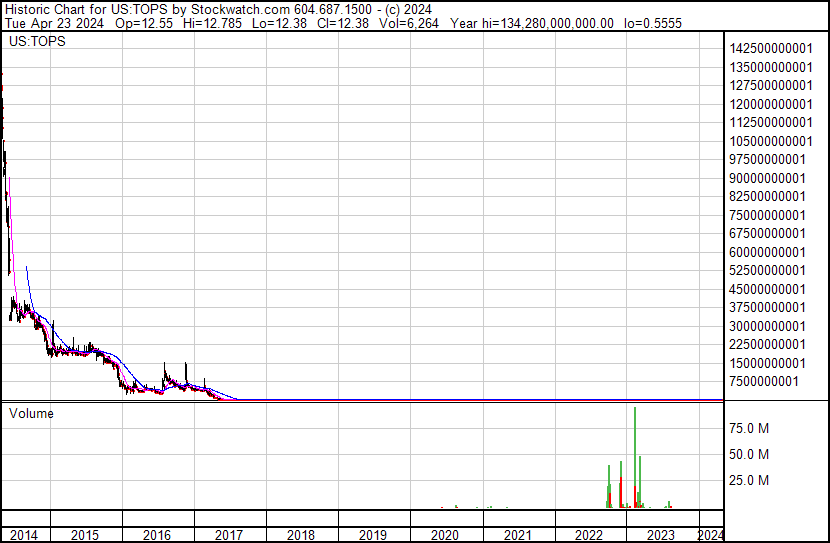Viewport: 830px width, 543px height.
Task: Pick the 2020 year marker
Action: pos(445,535)
